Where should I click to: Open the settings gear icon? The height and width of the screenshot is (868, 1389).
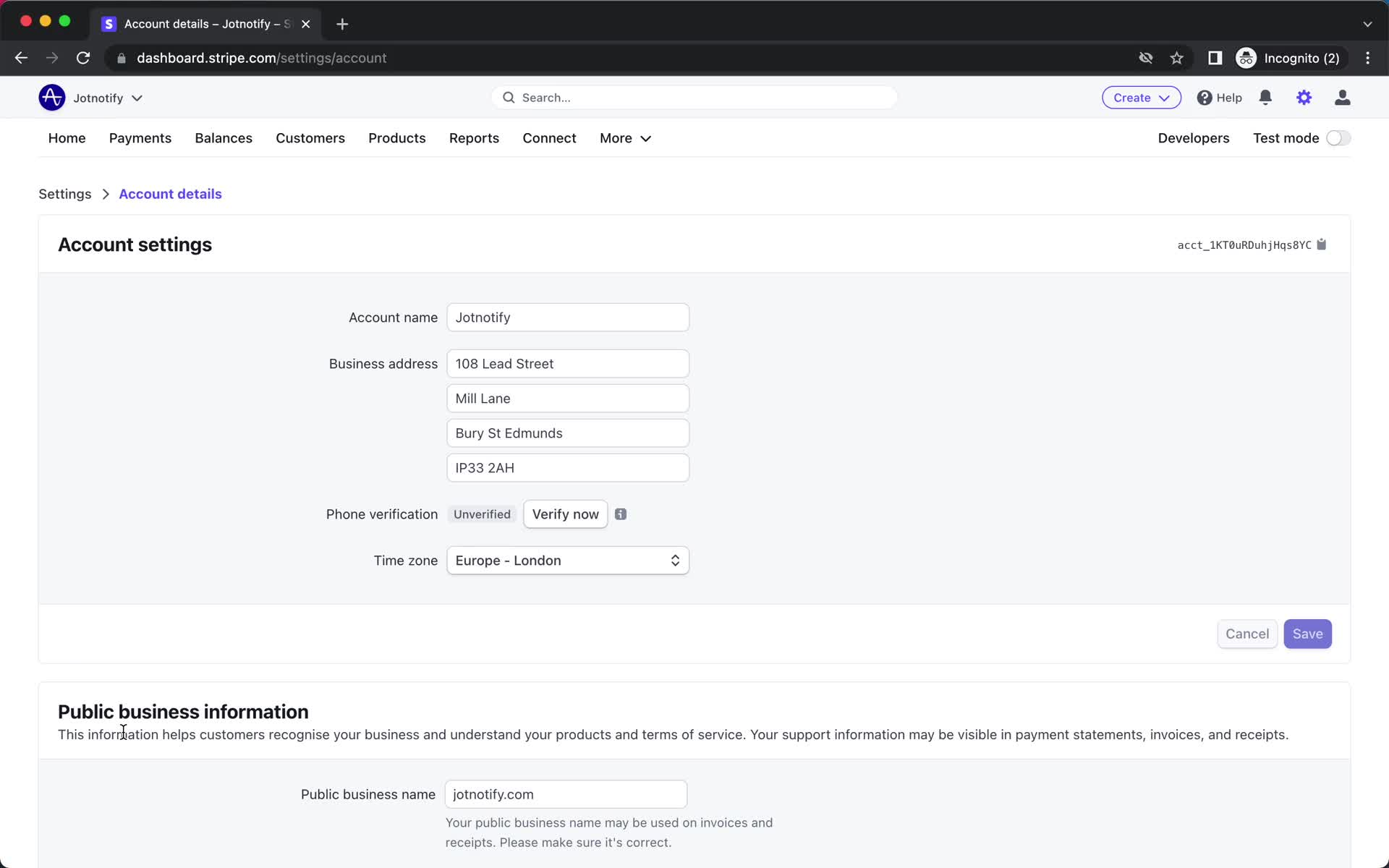pos(1304,98)
